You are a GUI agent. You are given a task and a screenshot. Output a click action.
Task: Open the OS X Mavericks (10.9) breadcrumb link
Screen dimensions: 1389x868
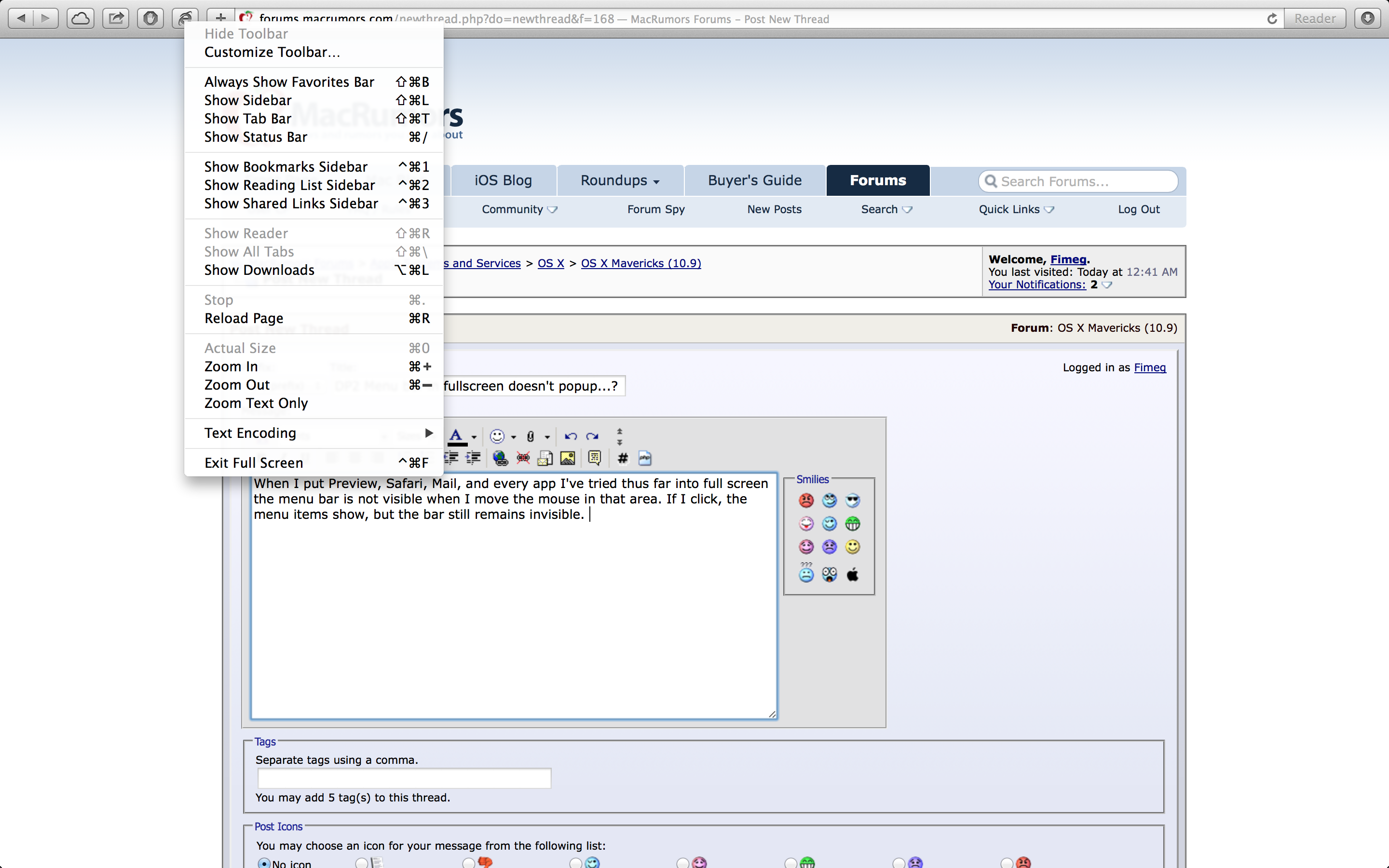[x=641, y=263]
